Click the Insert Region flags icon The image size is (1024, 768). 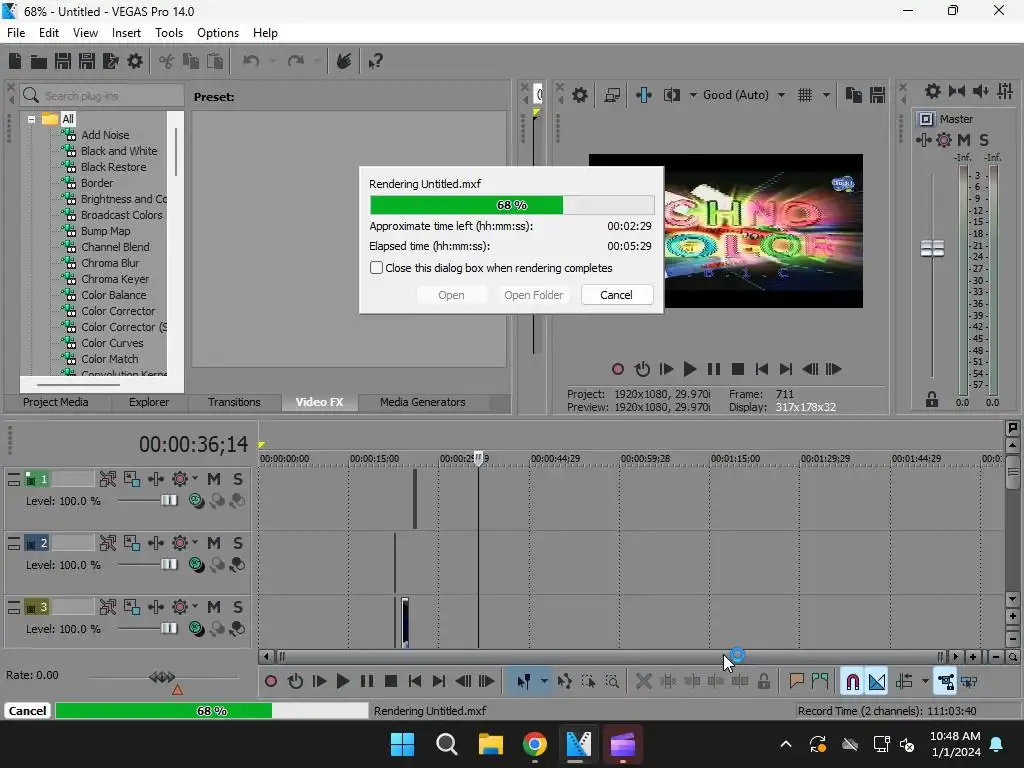tap(820, 682)
